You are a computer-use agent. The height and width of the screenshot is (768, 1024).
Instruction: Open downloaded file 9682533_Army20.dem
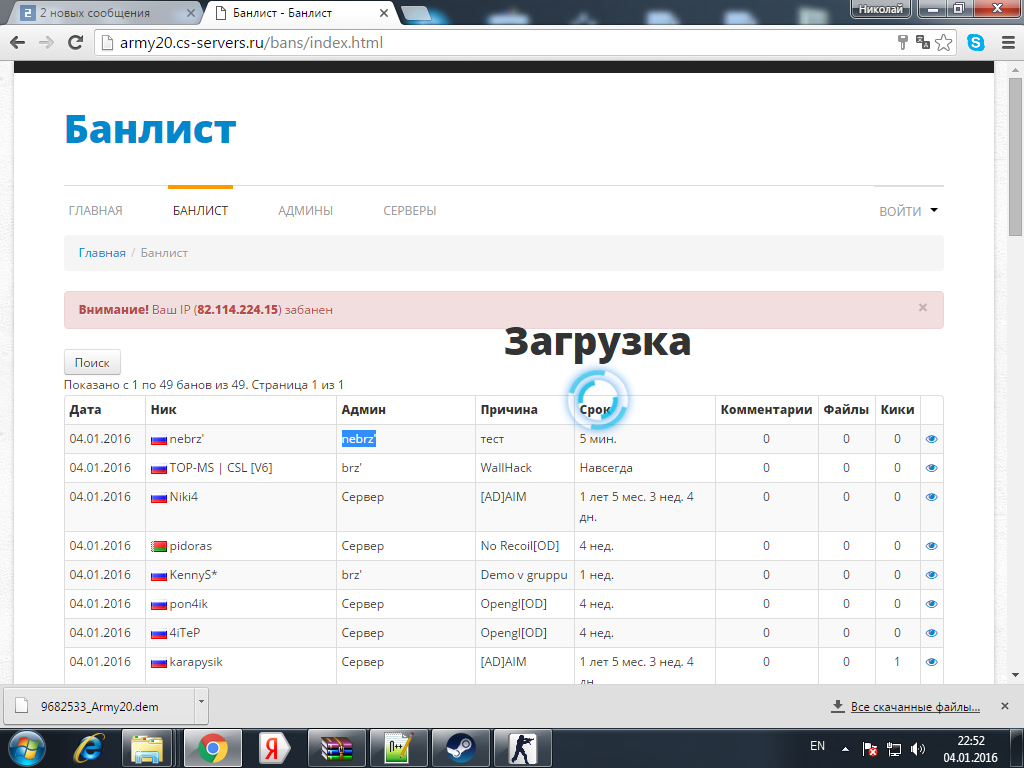click(99, 707)
